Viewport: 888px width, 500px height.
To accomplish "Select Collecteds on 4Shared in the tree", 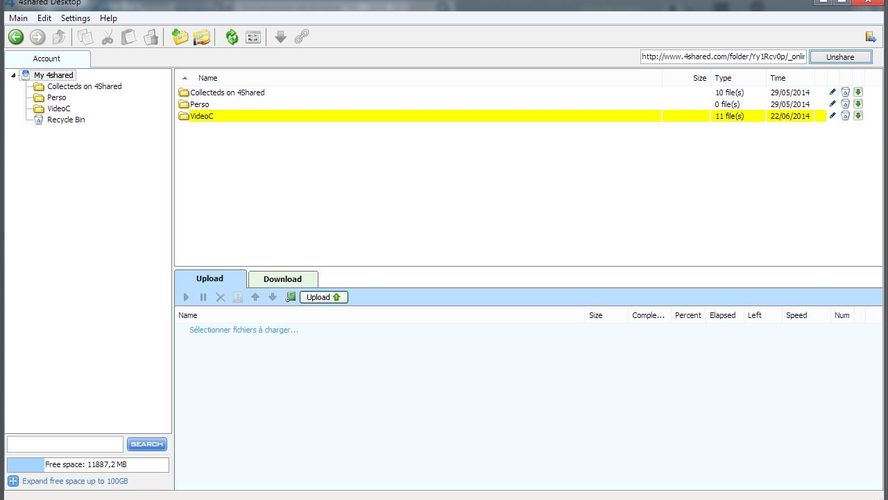I will pyautogui.click(x=84, y=86).
